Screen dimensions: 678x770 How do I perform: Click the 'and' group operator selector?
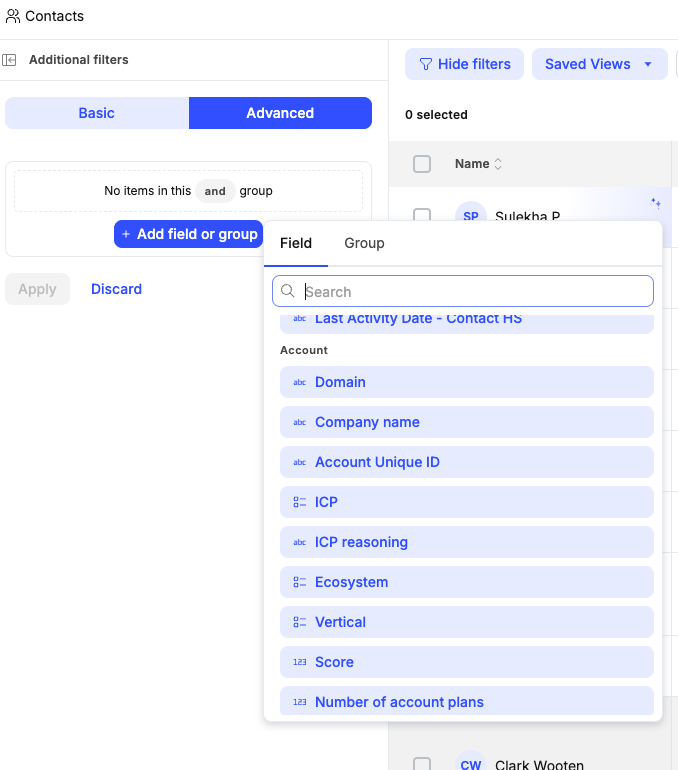(x=215, y=191)
